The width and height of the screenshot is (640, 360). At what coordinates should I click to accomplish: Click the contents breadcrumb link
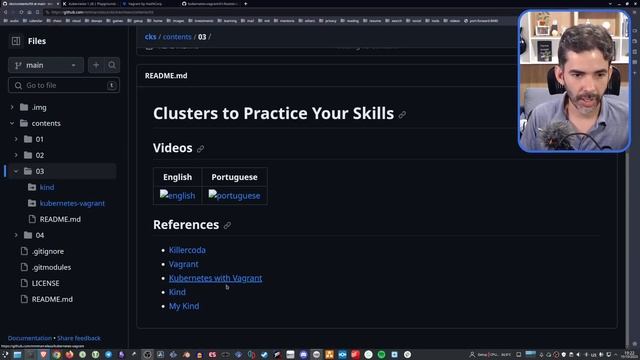177,37
